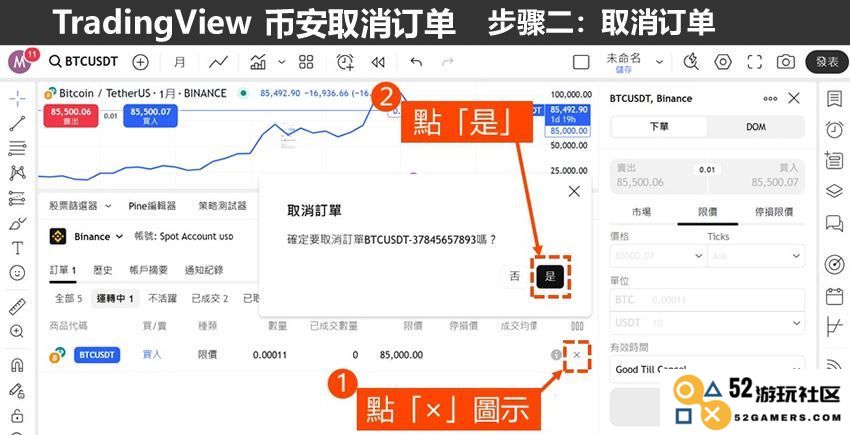This screenshot has height=435, width=850.
Task: Change the line chart style icon
Action: click(x=218, y=62)
